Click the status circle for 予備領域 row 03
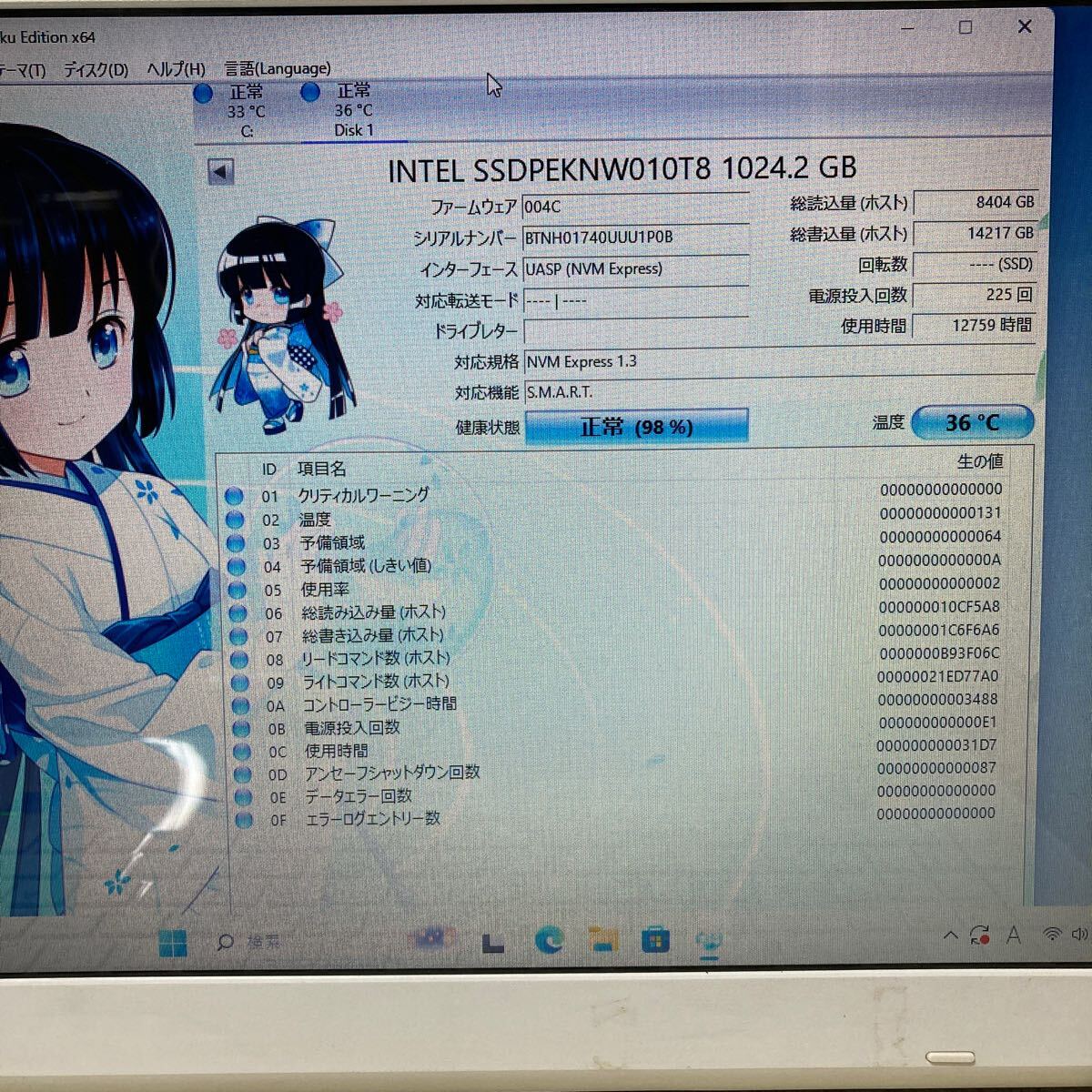 tap(236, 543)
